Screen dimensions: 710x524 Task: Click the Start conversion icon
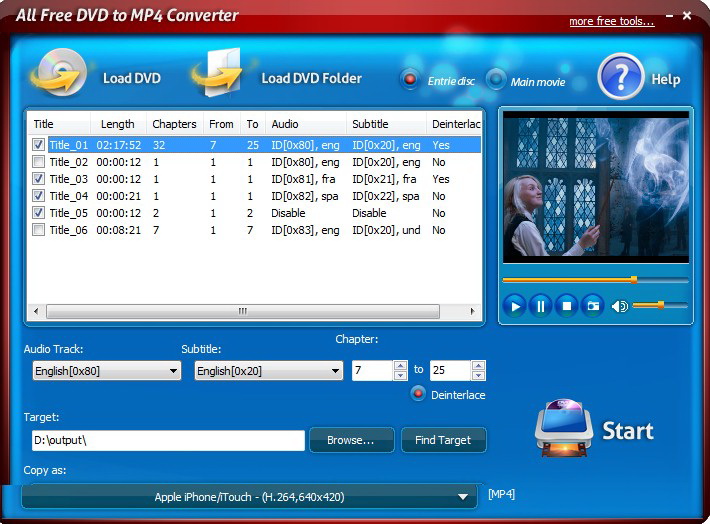coord(564,428)
